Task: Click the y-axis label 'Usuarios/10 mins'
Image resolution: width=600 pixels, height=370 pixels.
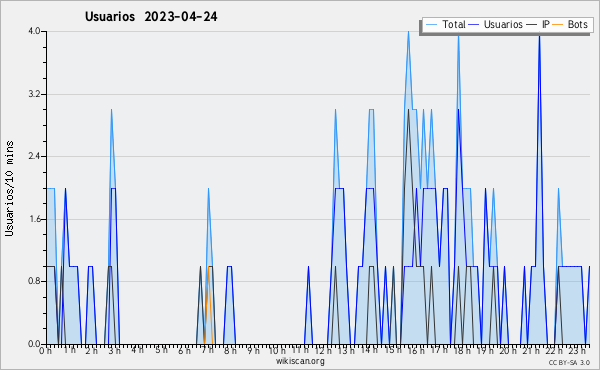Action: coord(9,189)
